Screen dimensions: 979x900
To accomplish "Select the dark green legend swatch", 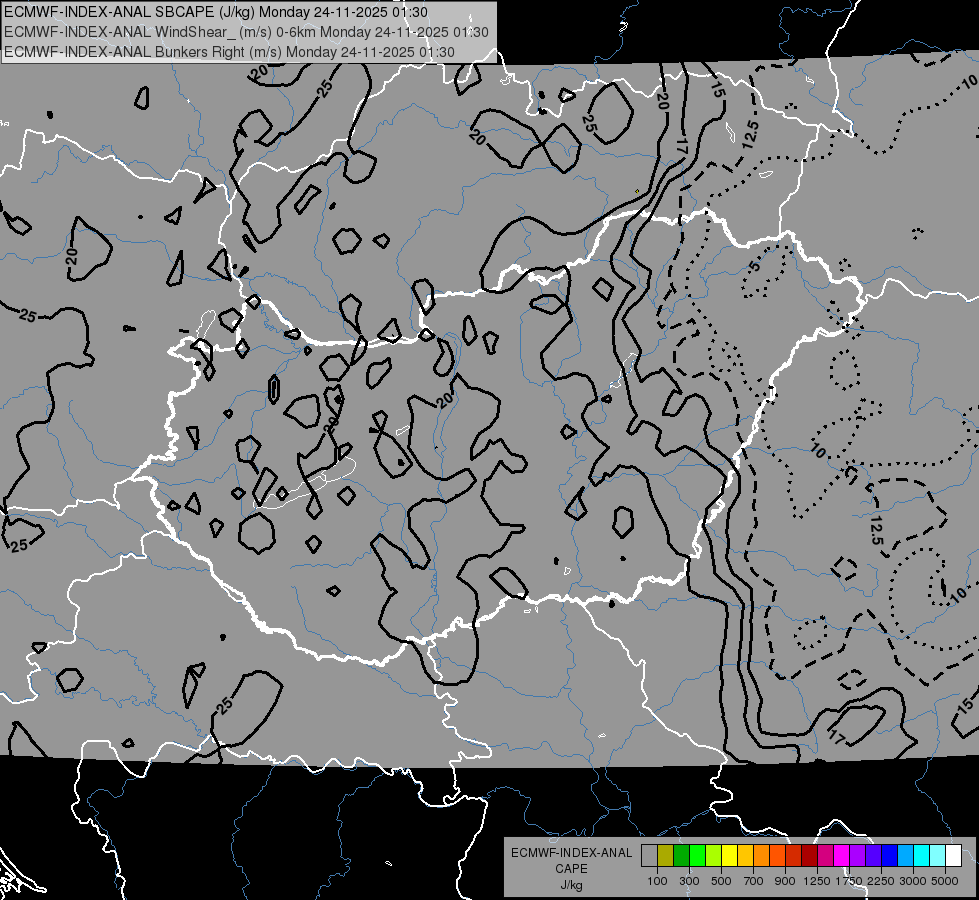I will (681, 856).
